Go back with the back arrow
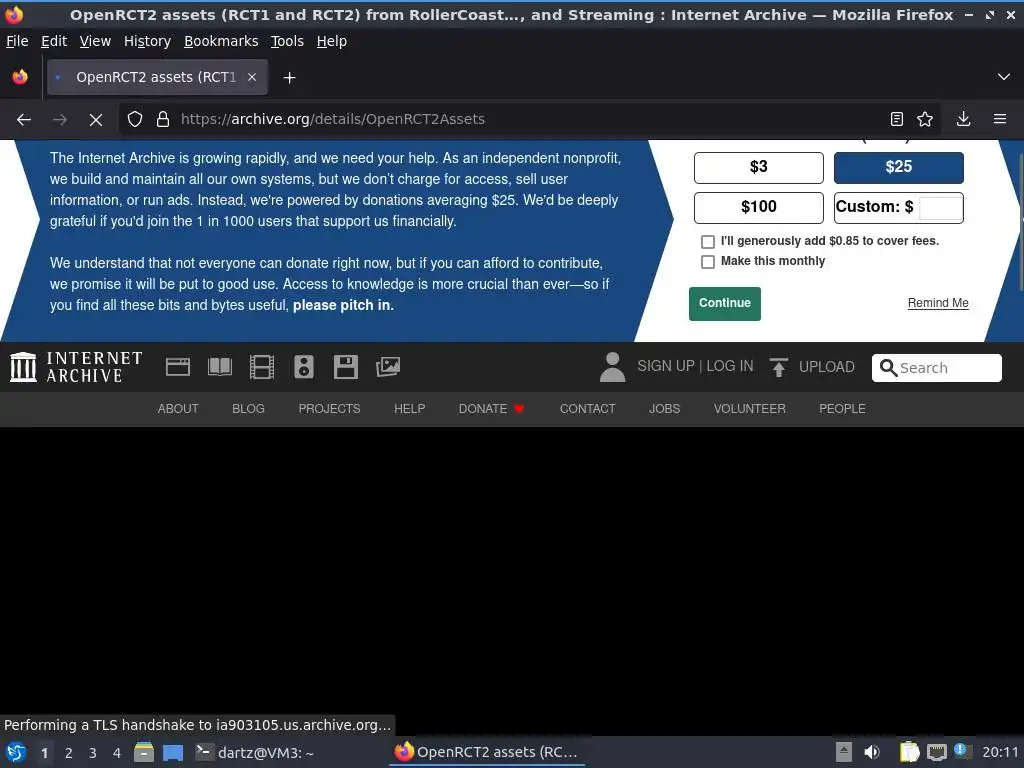 point(24,120)
